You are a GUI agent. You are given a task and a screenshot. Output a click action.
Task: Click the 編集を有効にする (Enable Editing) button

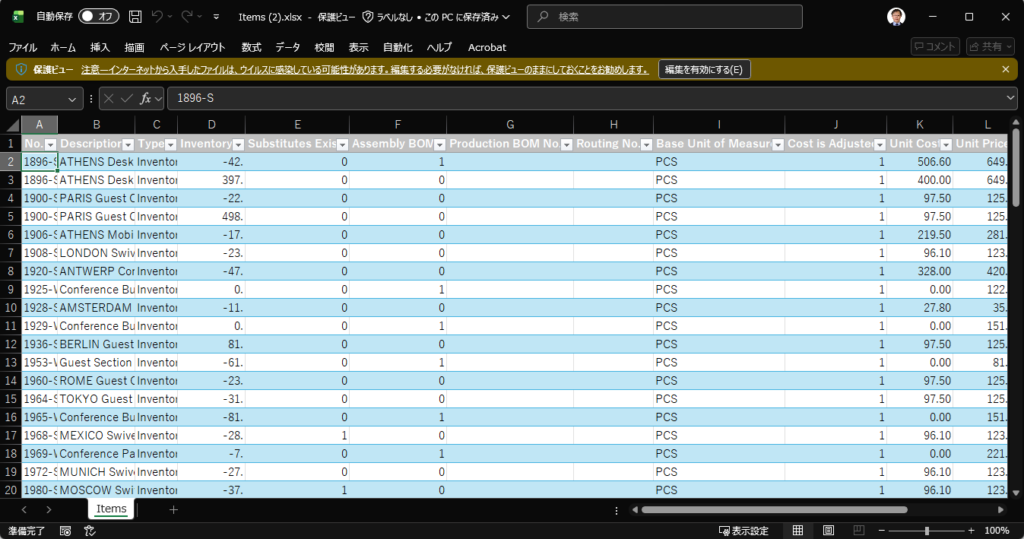pos(704,69)
